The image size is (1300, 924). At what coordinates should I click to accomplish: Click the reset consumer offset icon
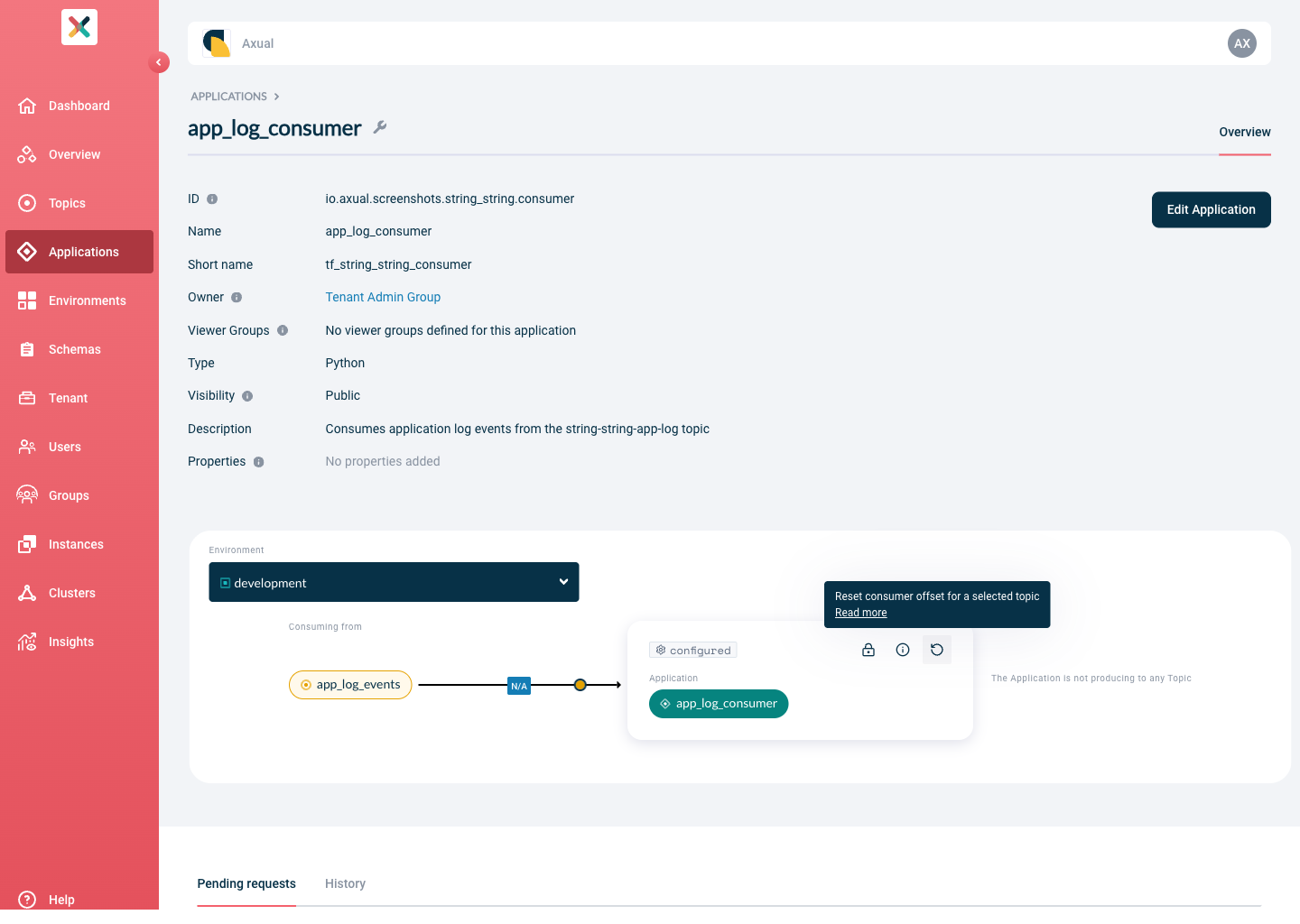pyautogui.click(x=937, y=650)
